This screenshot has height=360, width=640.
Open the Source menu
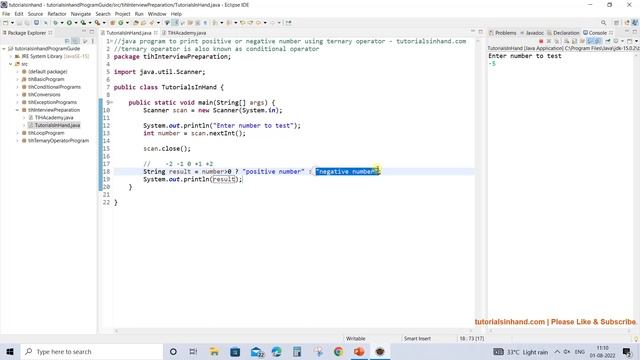pos(35,14)
